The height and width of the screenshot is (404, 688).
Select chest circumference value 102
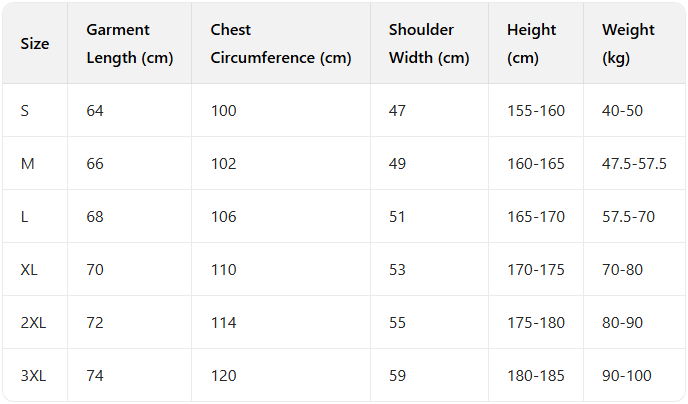tap(224, 164)
